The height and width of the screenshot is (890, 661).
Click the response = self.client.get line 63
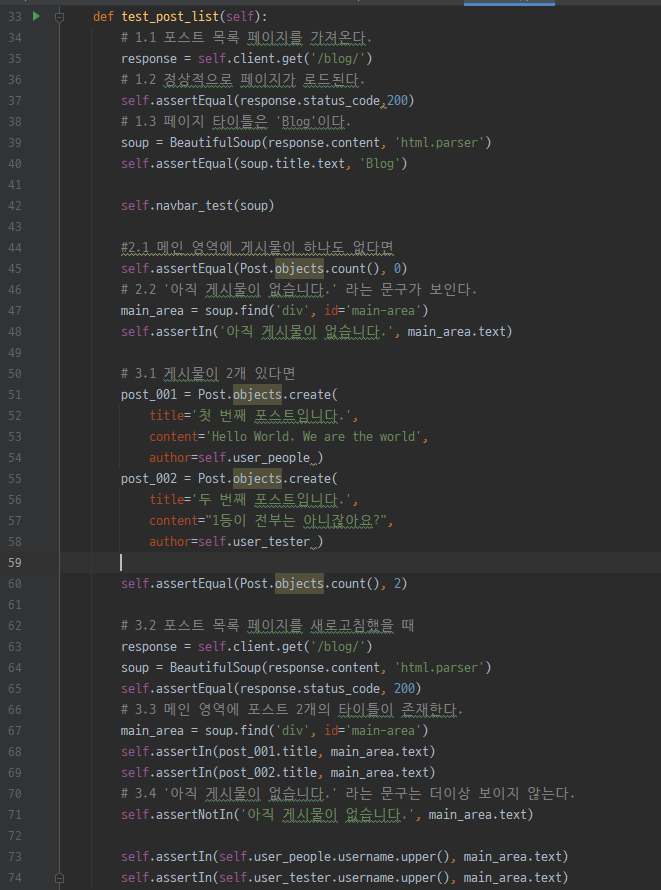(x=247, y=646)
